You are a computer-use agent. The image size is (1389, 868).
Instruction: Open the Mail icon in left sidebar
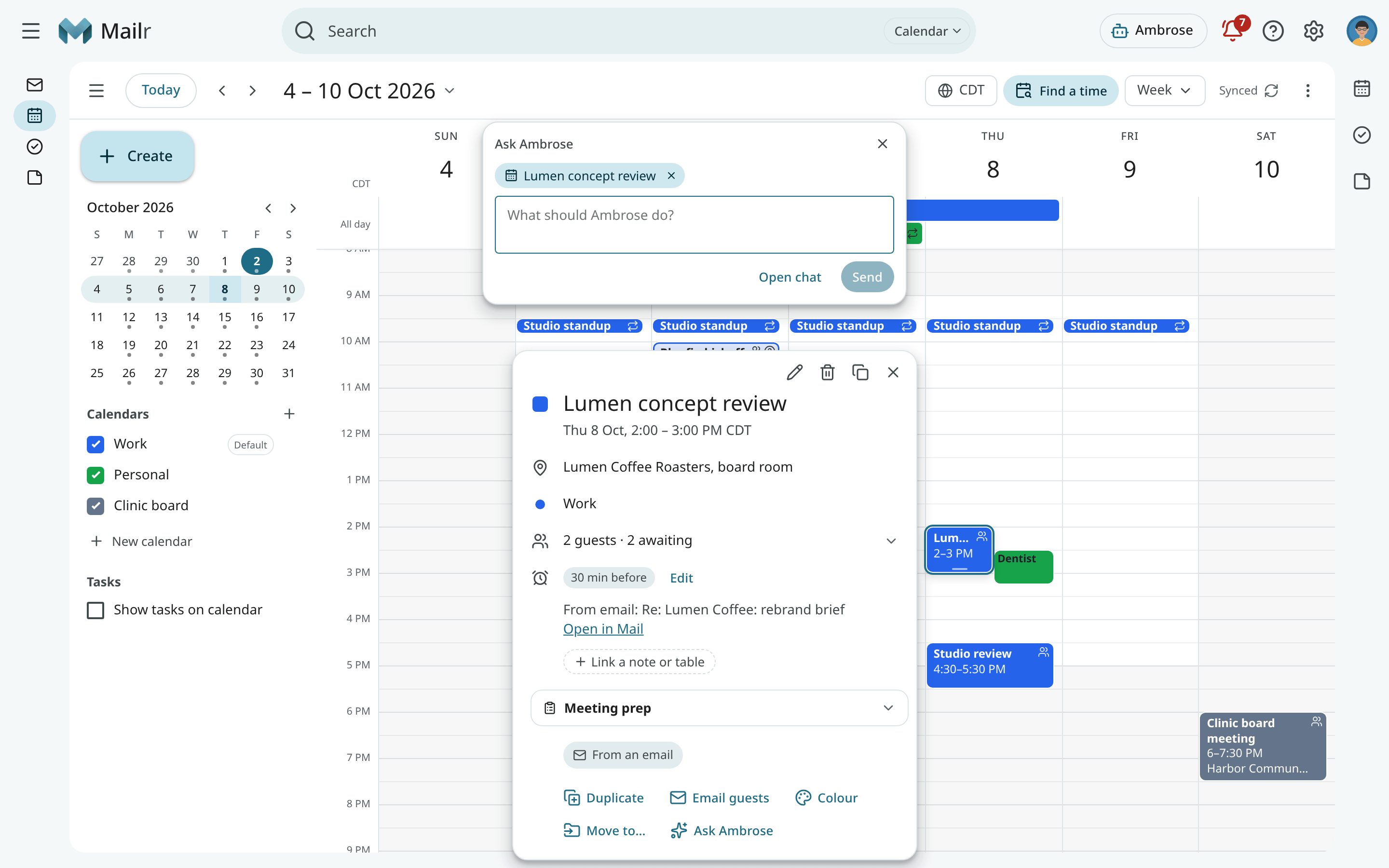(34, 85)
